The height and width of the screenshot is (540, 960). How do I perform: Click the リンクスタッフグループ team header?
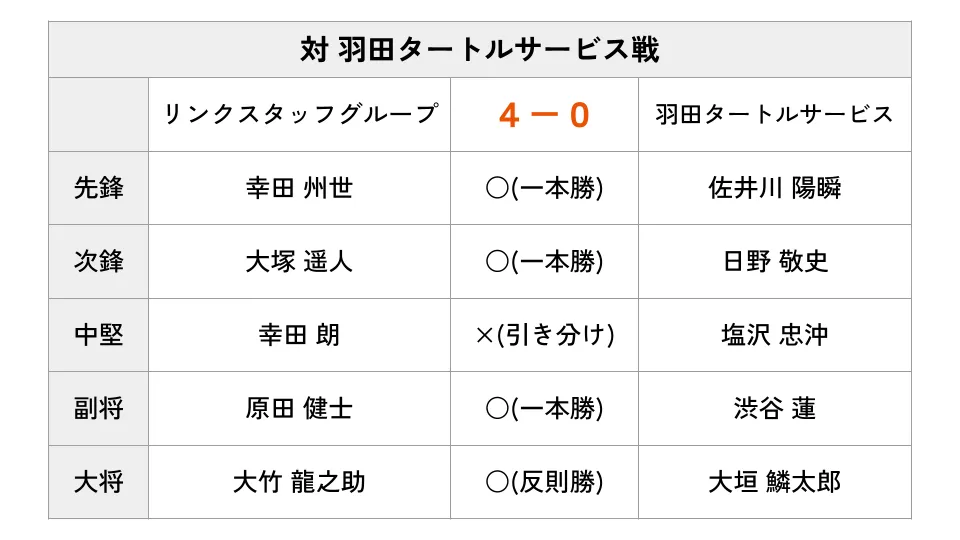[300, 114]
